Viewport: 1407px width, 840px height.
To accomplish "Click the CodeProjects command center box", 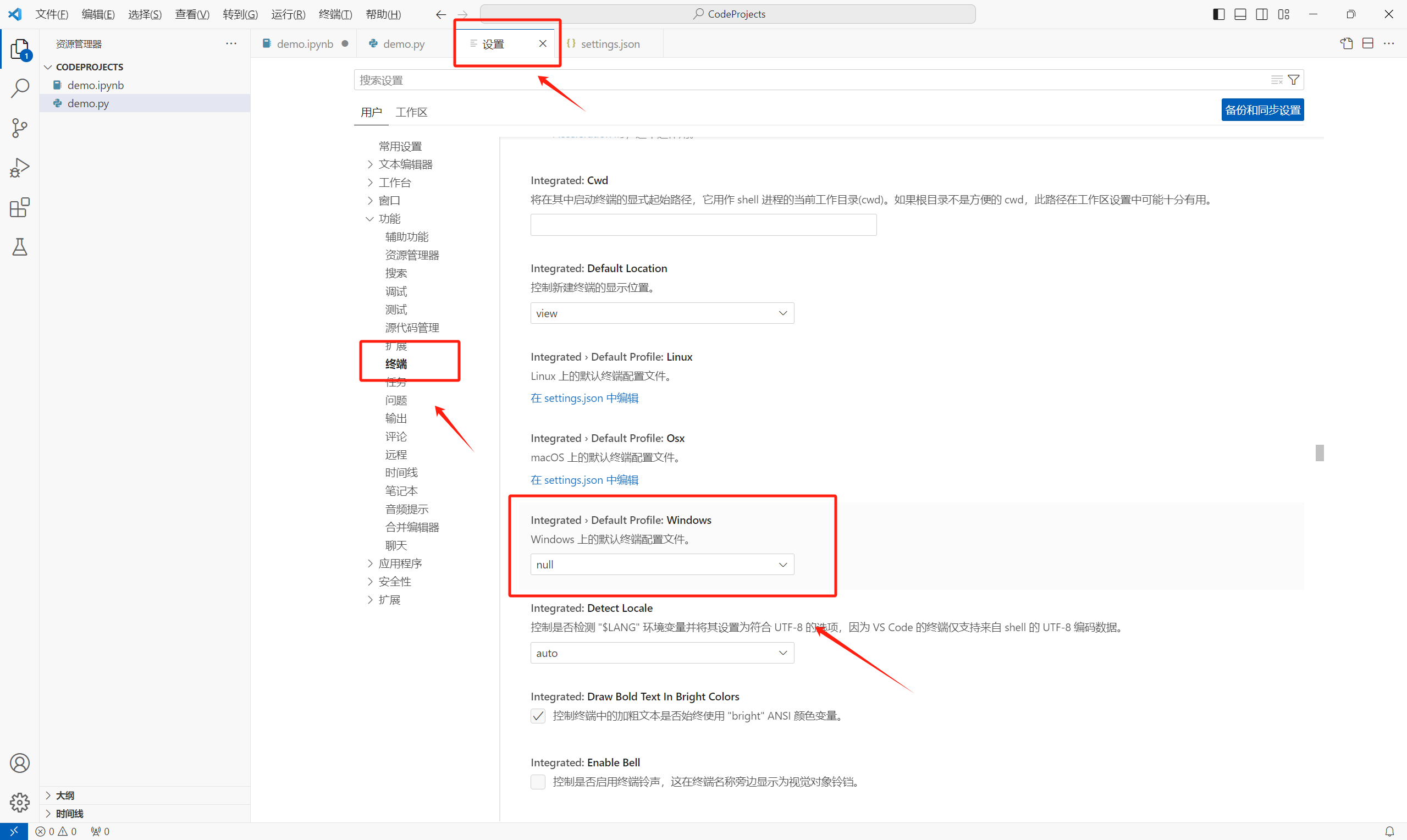I will 728,14.
